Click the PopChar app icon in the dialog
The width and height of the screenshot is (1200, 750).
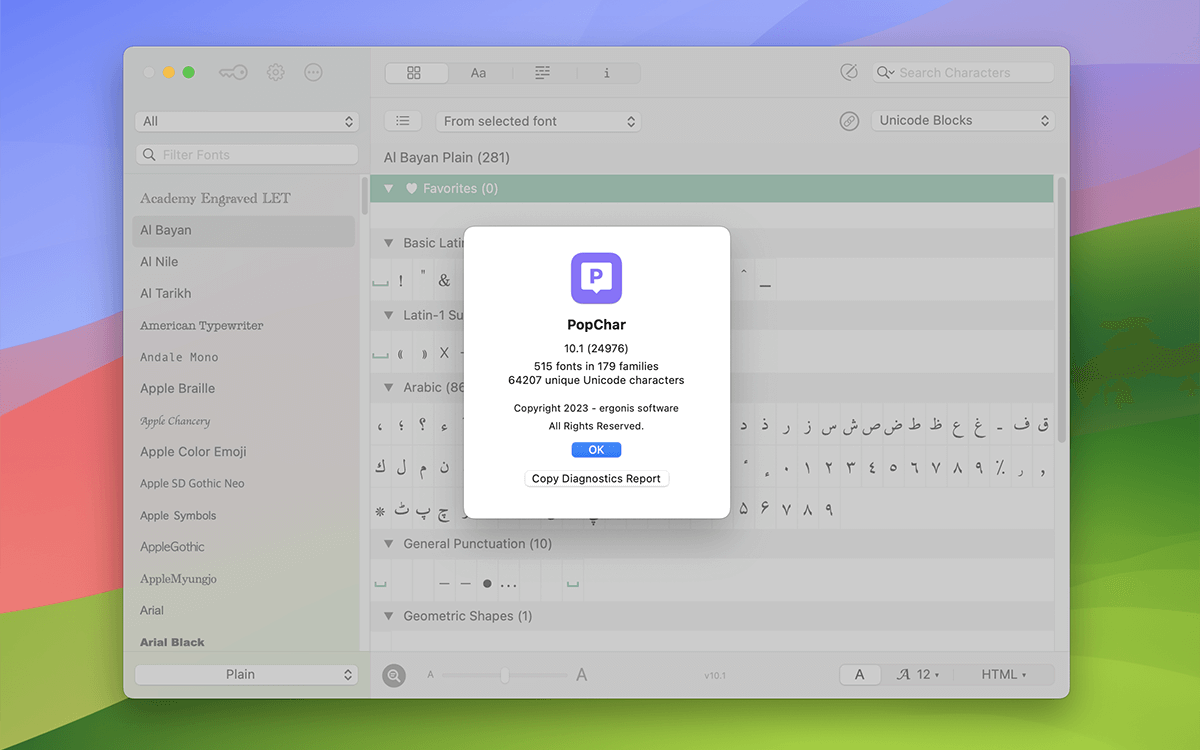(x=596, y=278)
